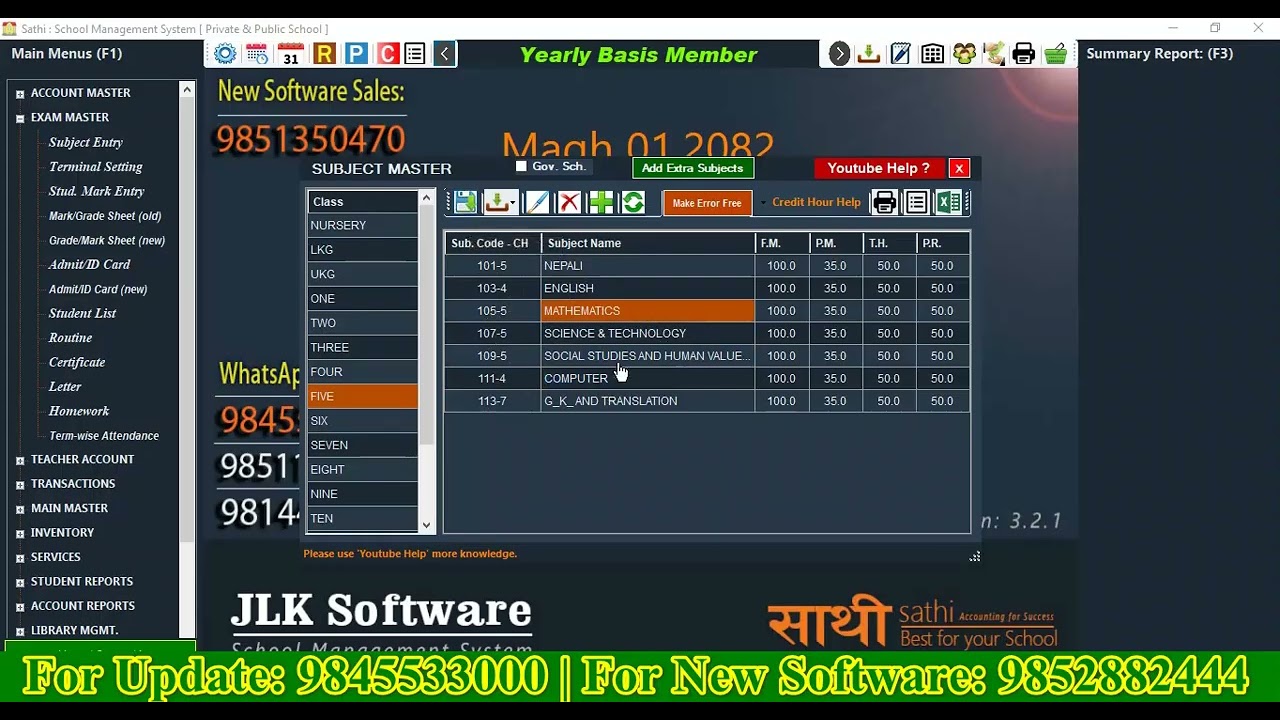Open small dropdown arrow before Credit Hour Help

[763, 203]
